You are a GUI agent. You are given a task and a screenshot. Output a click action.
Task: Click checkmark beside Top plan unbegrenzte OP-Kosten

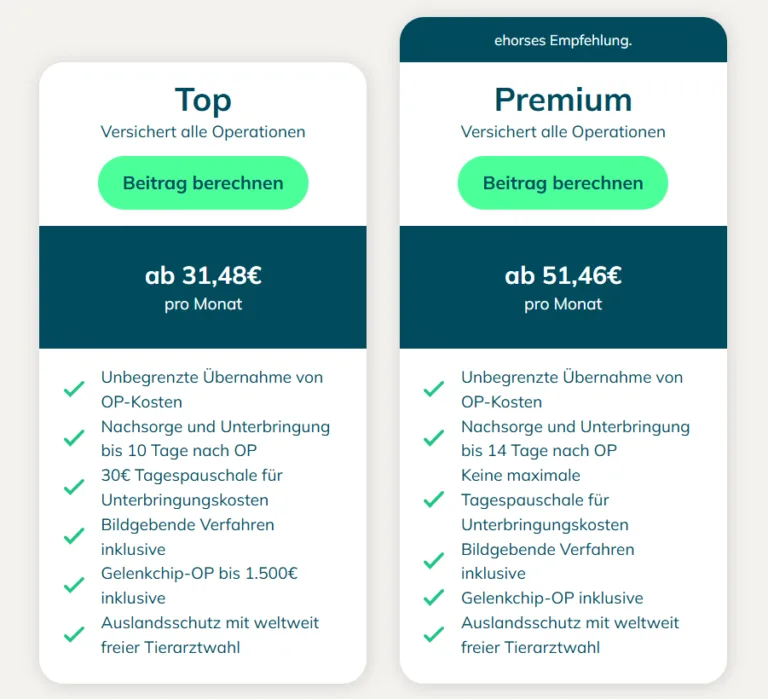tap(74, 389)
